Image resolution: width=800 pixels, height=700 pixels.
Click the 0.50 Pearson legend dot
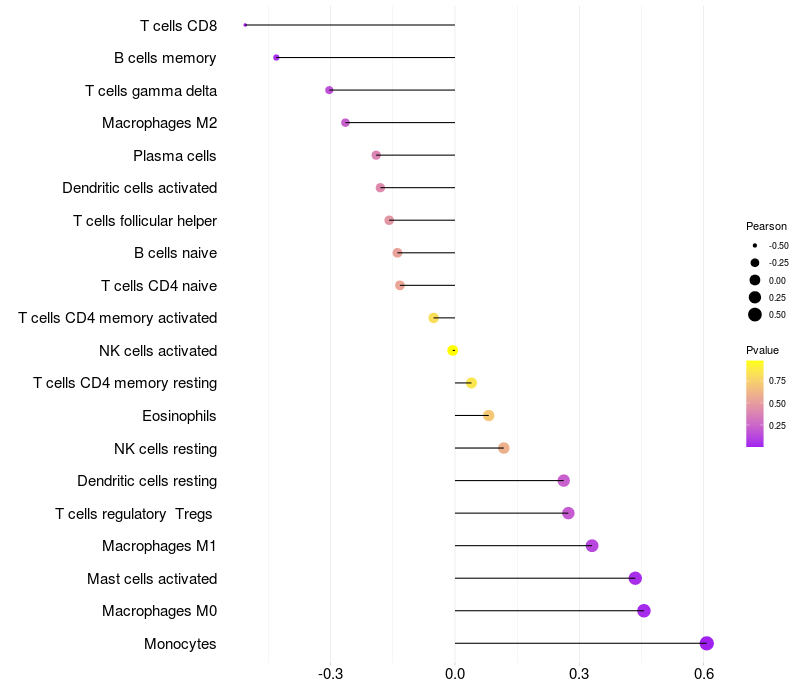click(x=755, y=315)
